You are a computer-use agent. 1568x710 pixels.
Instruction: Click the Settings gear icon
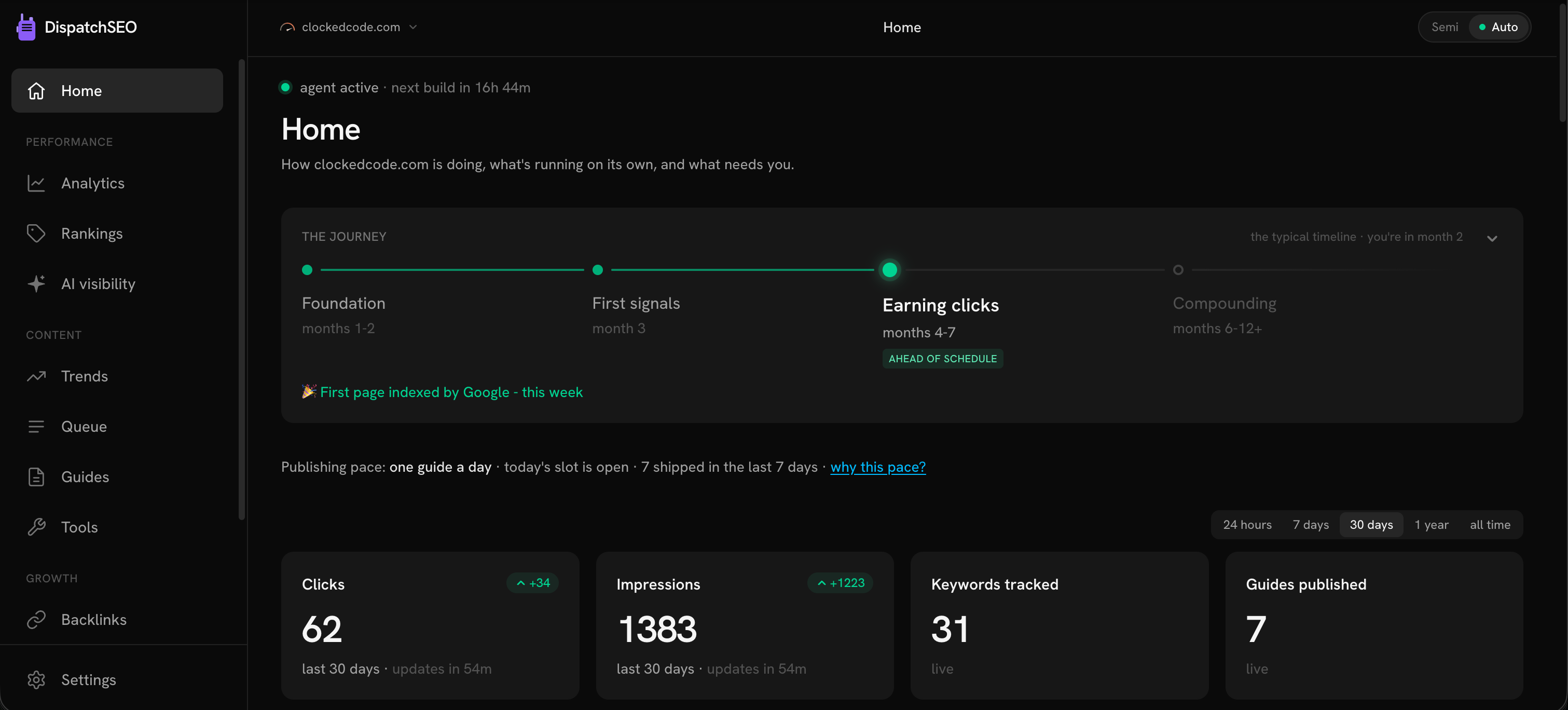pyautogui.click(x=36, y=680)
